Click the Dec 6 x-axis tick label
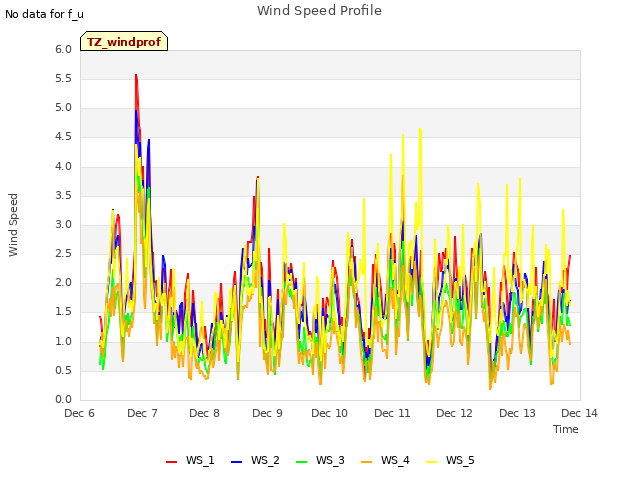The height and width of the screenshot is (480, 640). 79,413
